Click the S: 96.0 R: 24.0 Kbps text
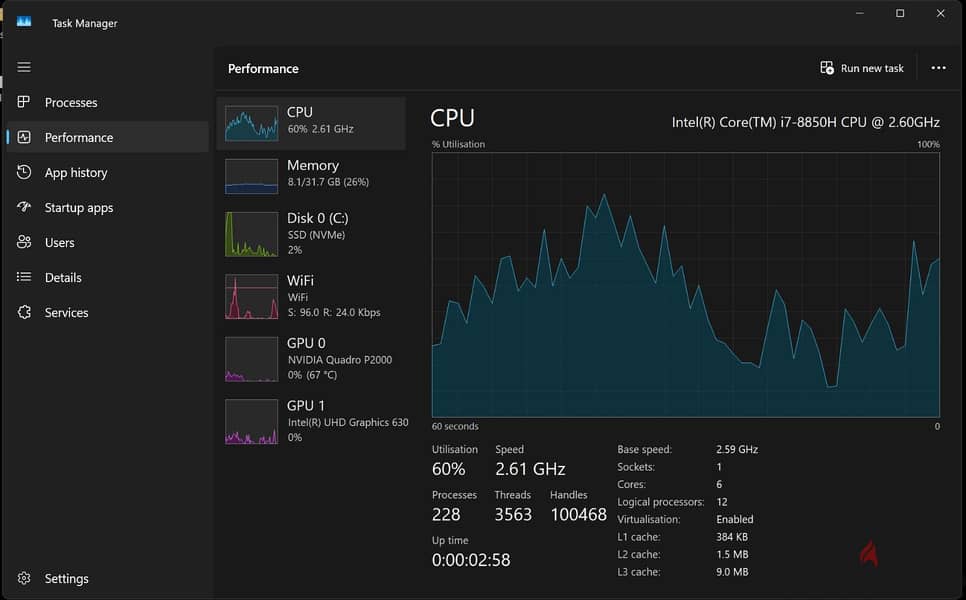This screenshot has height=600, width=966. 334,312
